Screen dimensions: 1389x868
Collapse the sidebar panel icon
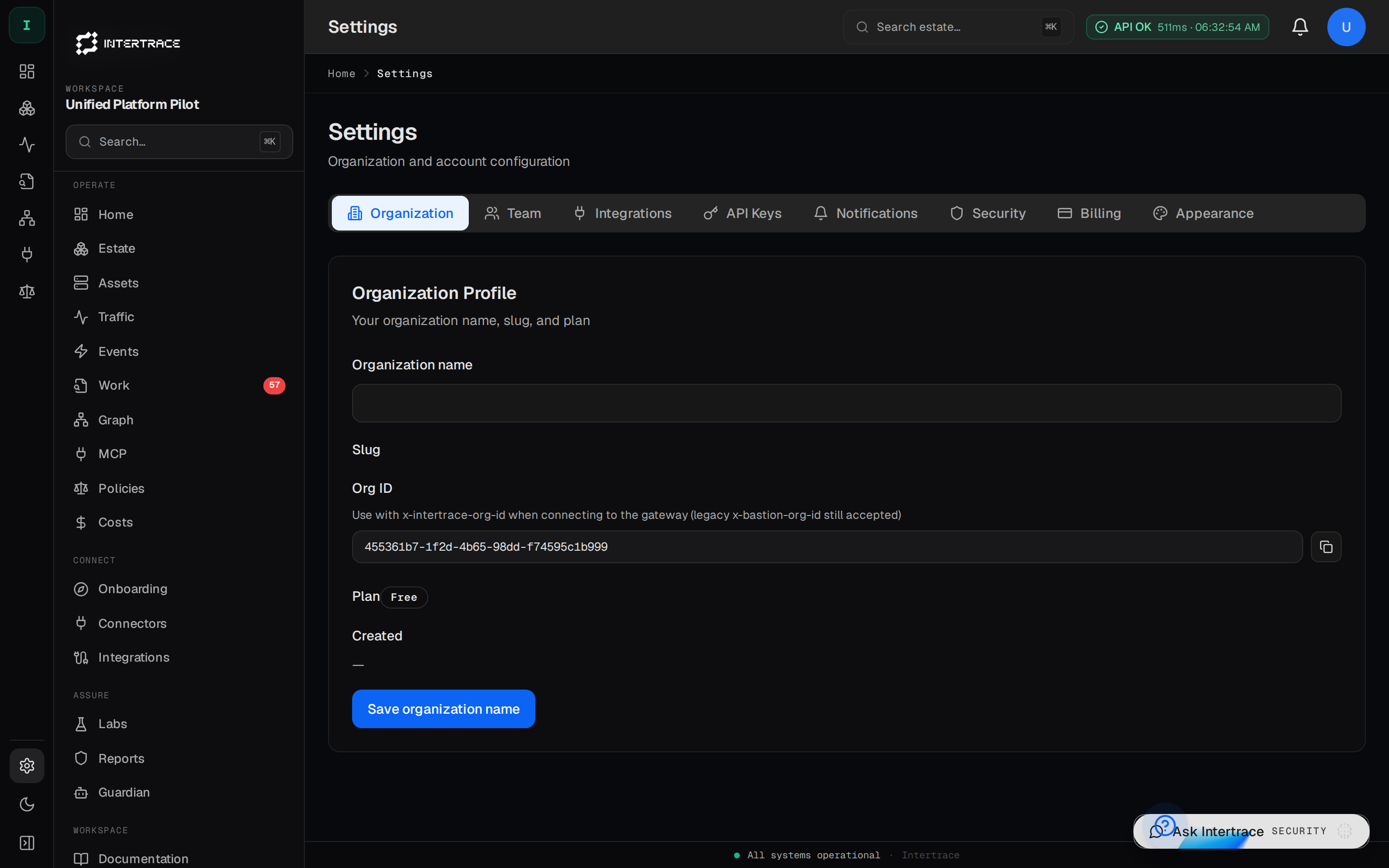pos(27,843)
